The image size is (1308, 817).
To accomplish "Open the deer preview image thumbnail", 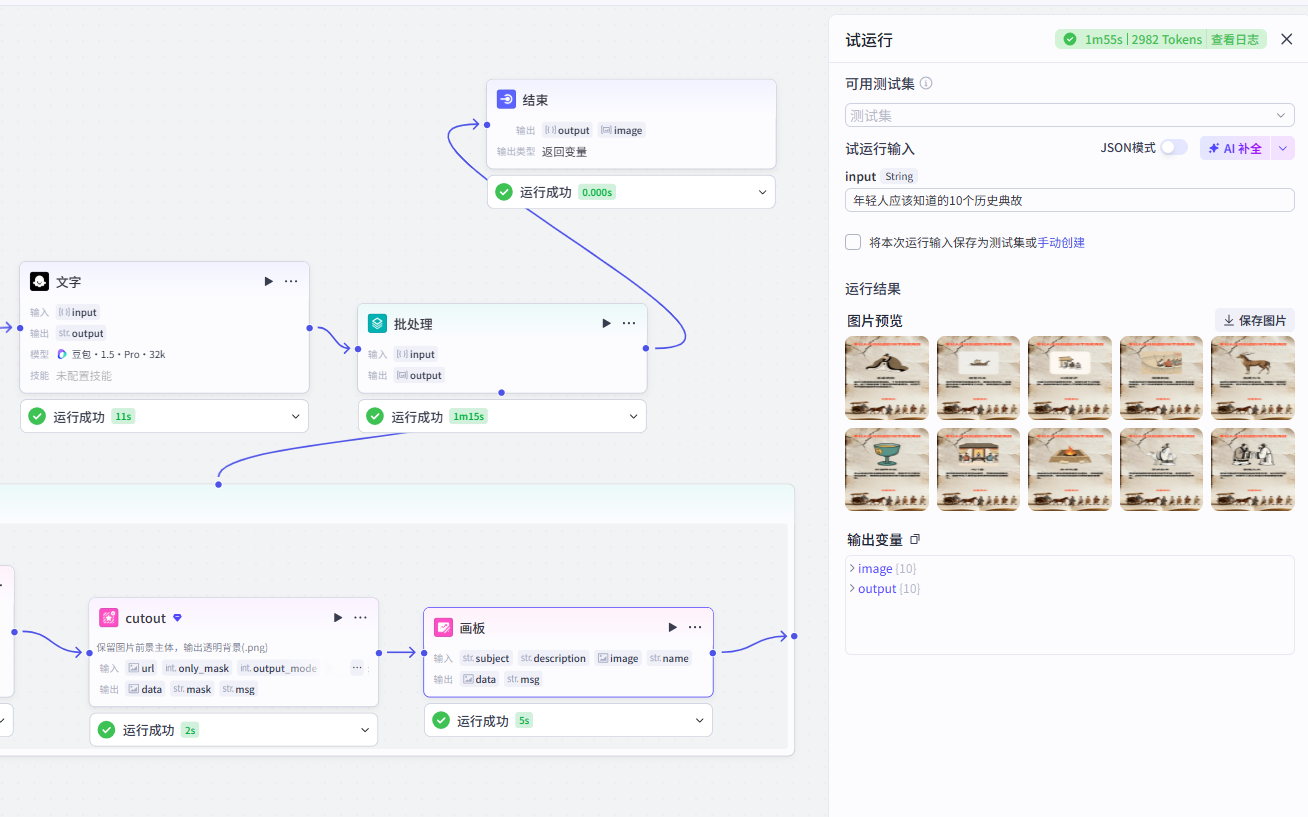I will 1253,377.
